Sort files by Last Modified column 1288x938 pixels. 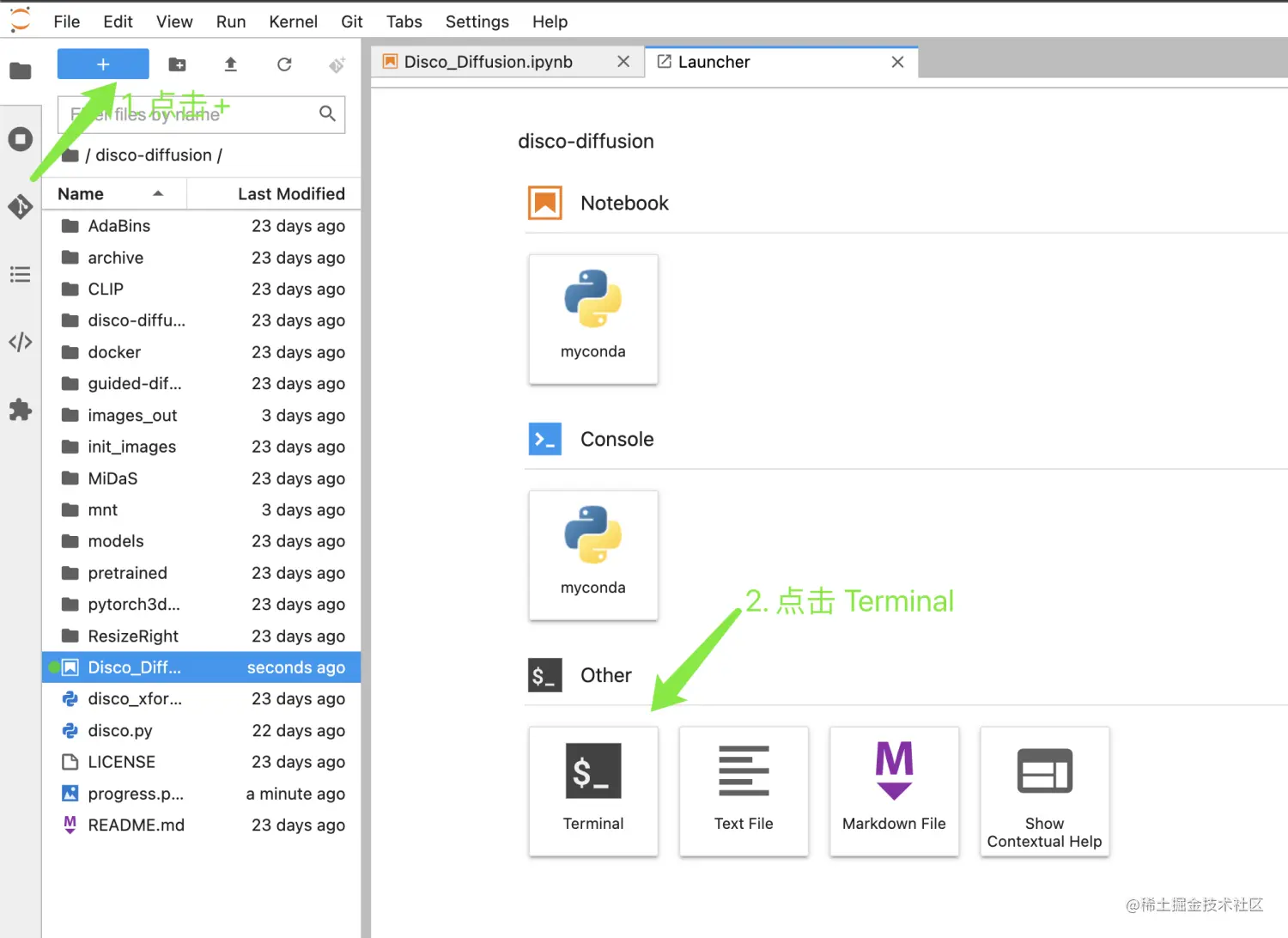[274, 194]
